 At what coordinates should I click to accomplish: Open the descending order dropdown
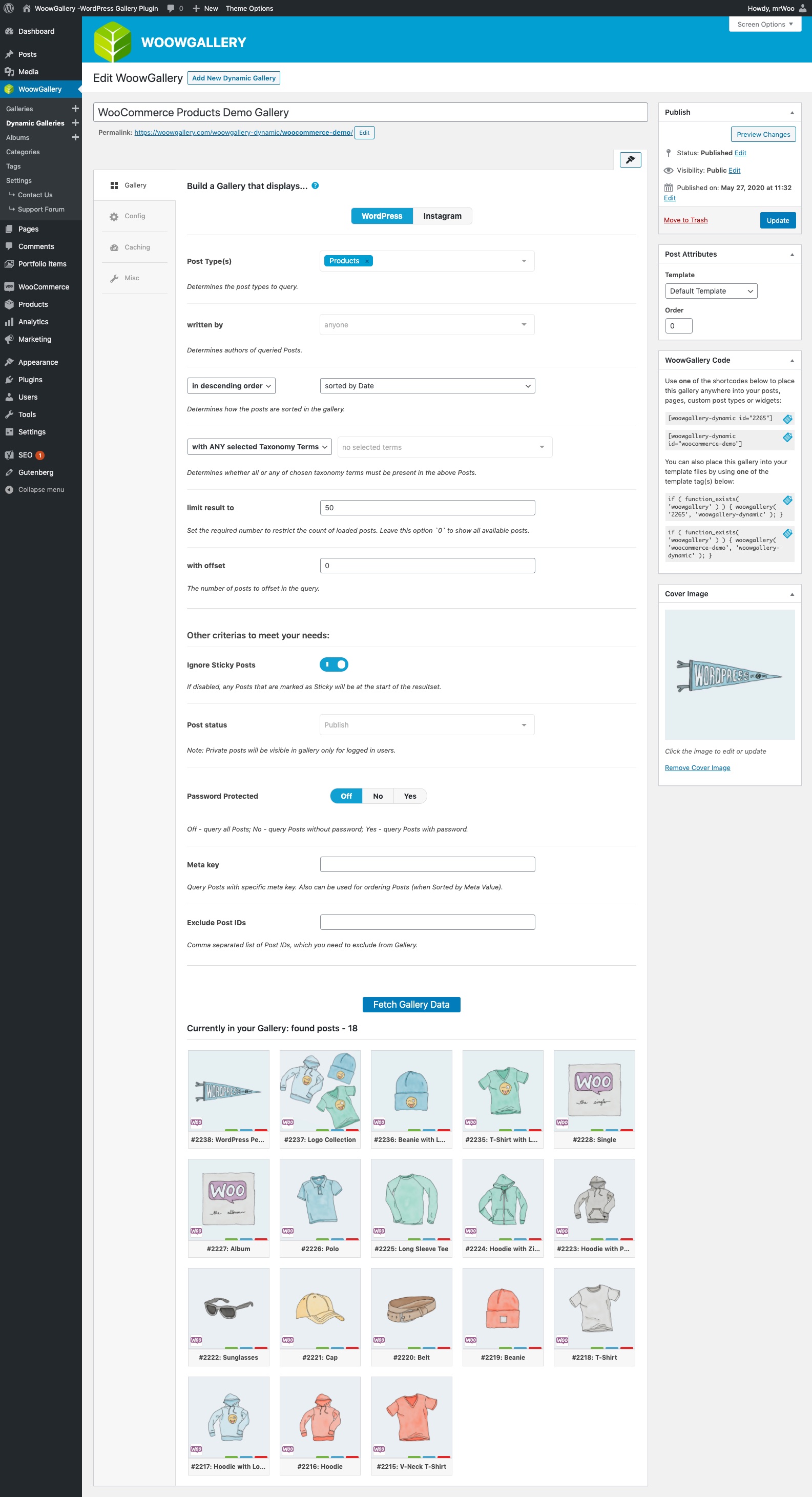(232, 386)
